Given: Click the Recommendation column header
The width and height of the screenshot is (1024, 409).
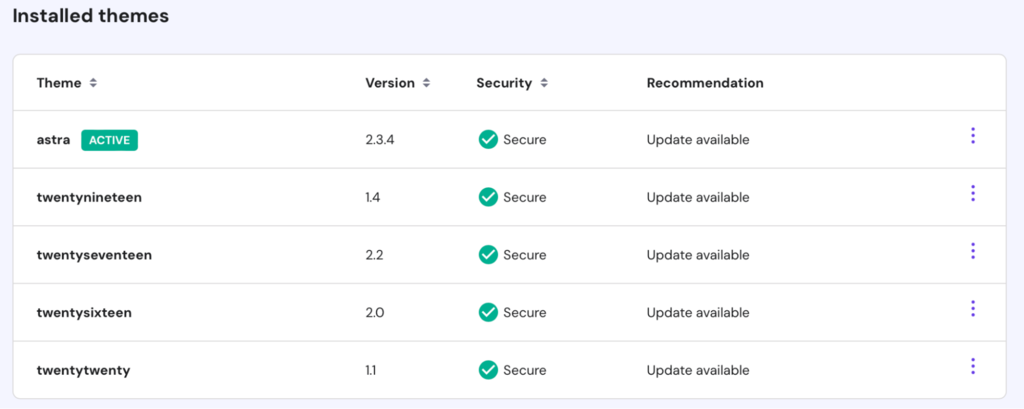Looking at the screenshot, I should 705,83.
